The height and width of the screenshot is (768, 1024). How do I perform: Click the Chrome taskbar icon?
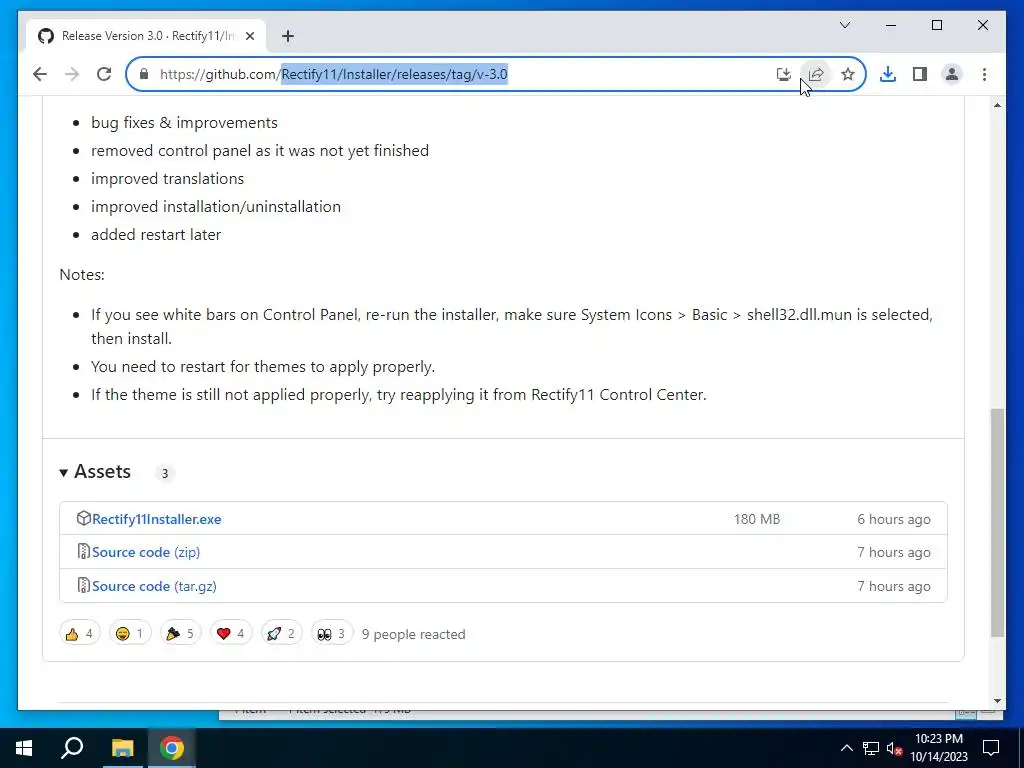click(x=171, y=748)
